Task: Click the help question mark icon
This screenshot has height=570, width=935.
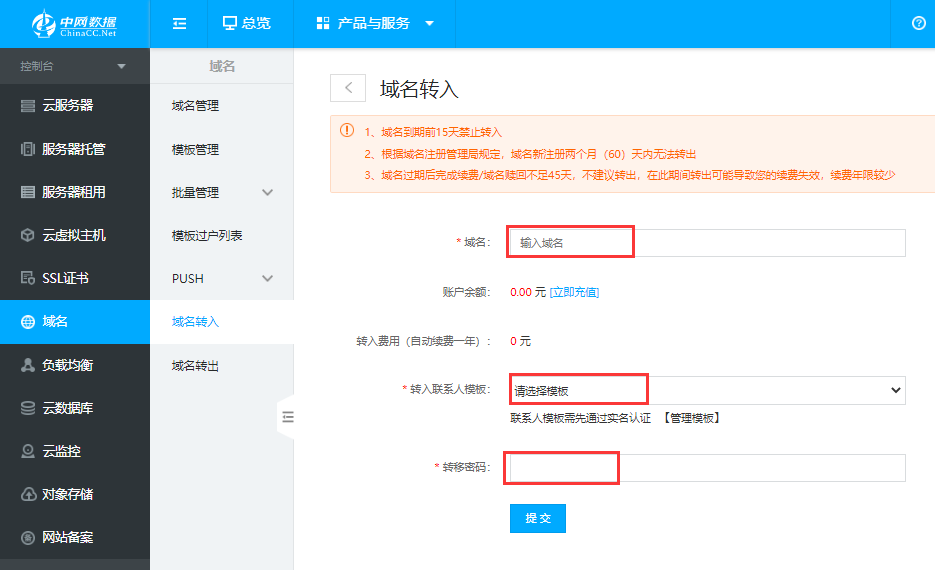Action: point(919,23)
